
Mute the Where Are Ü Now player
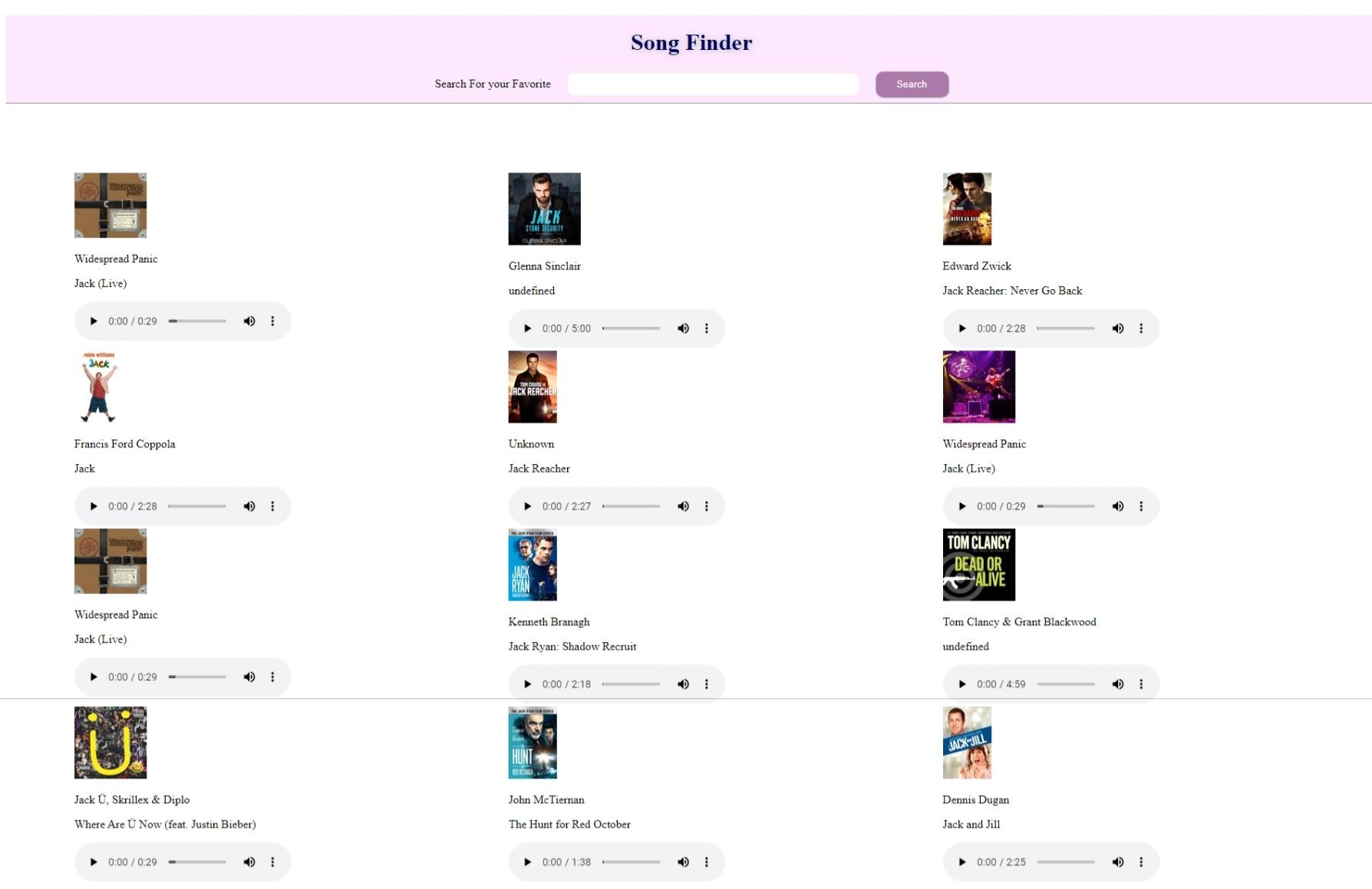[249, 862]
